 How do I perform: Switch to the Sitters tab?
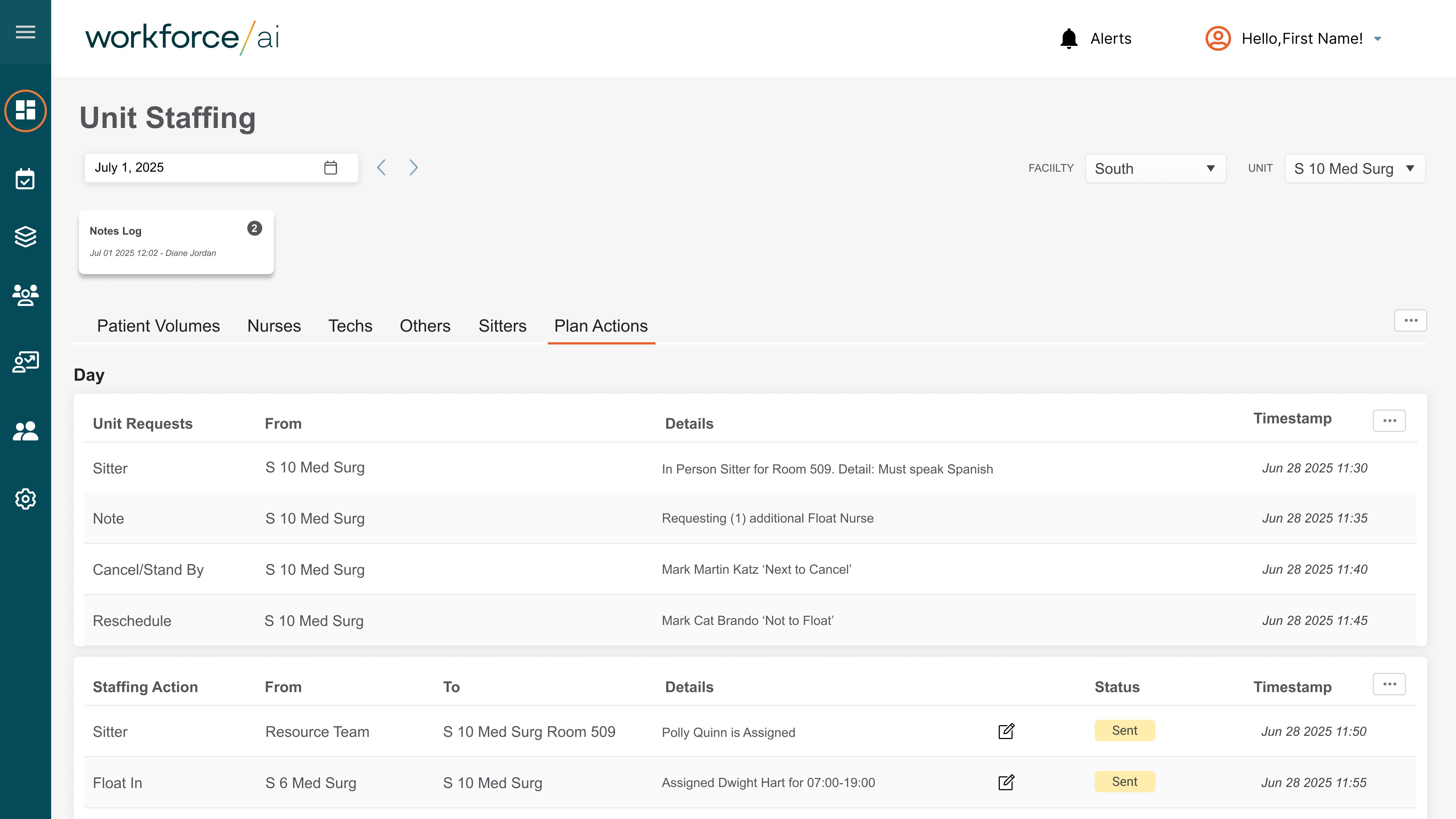pos(502,326)
